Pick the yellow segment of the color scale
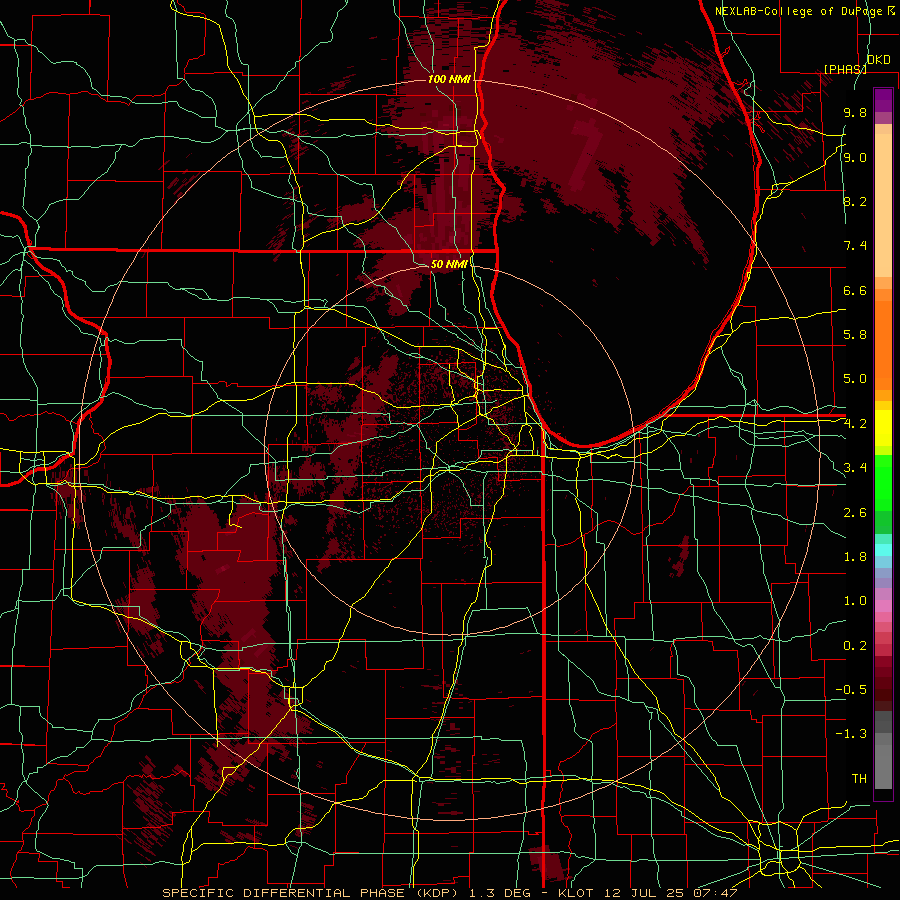The height and width of the screenshot is (900, 900). pos(883,428)
